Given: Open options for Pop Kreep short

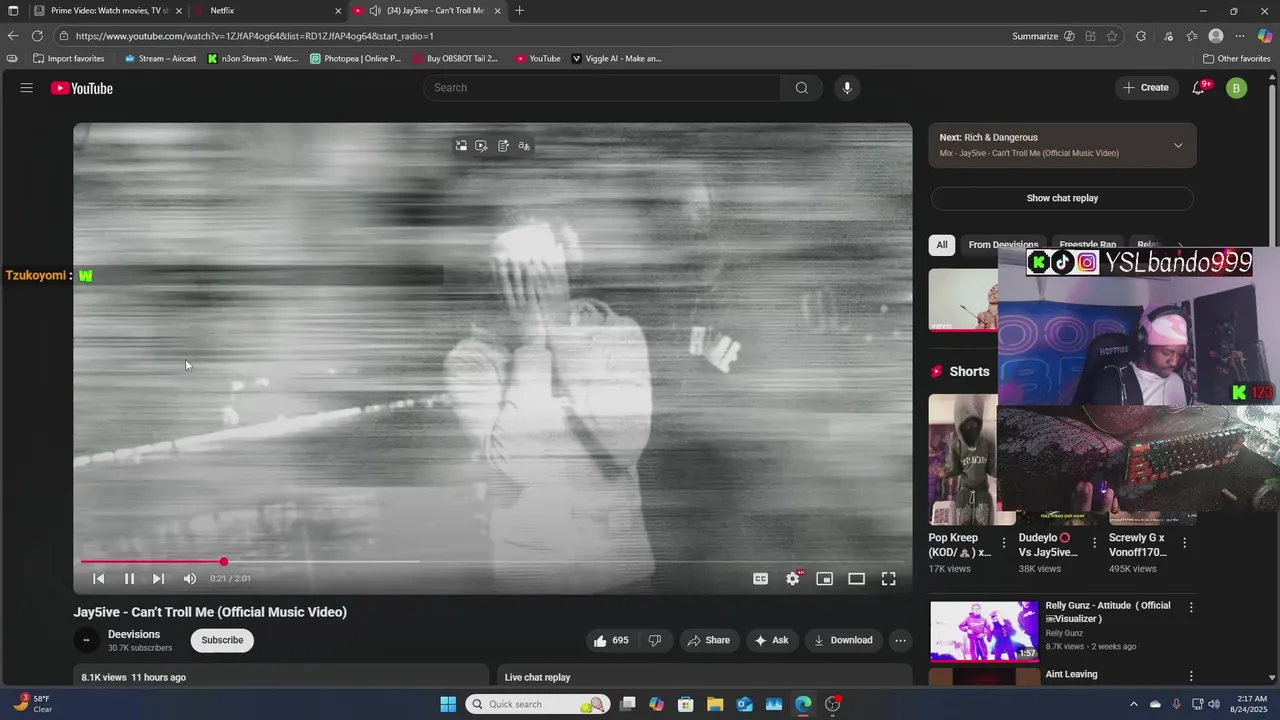Looking at the screenshot, I should coord(1004,543).
